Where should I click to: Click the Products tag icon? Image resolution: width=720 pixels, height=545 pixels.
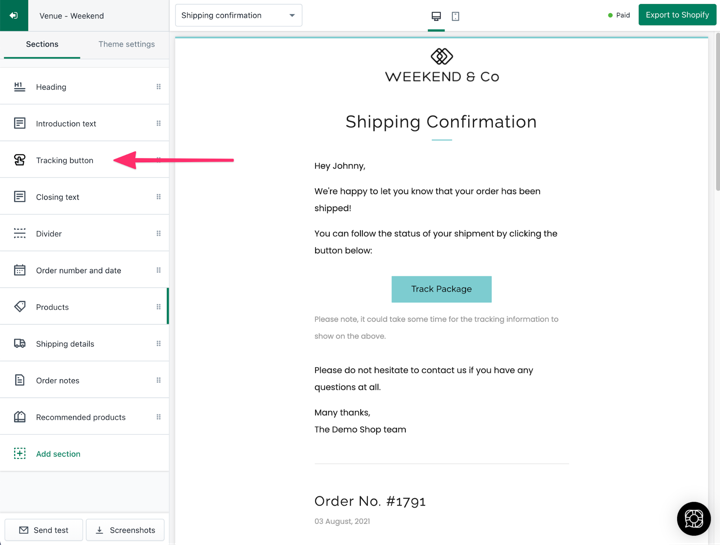click(x=20, y=306)
